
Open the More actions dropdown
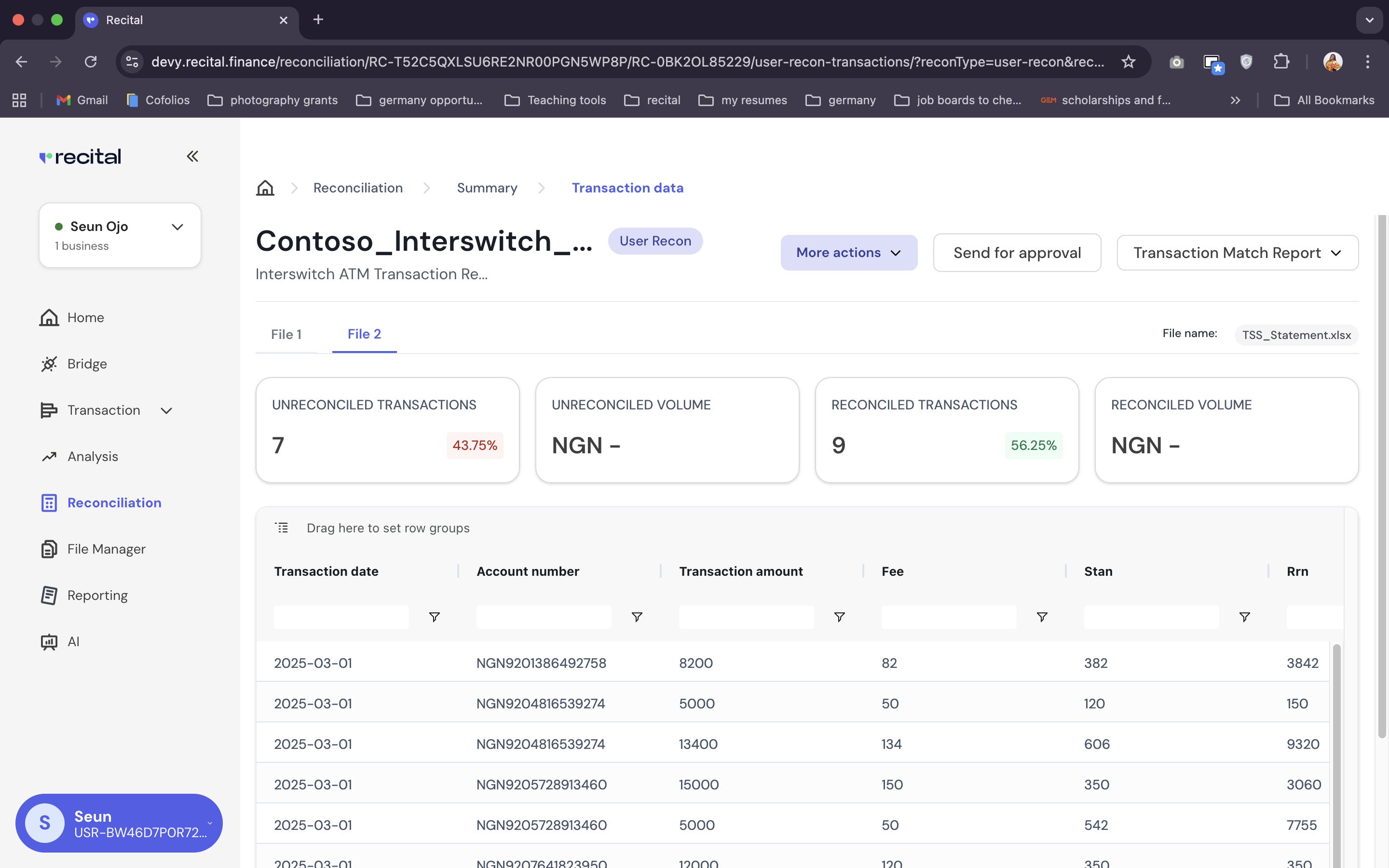(848, 253)
